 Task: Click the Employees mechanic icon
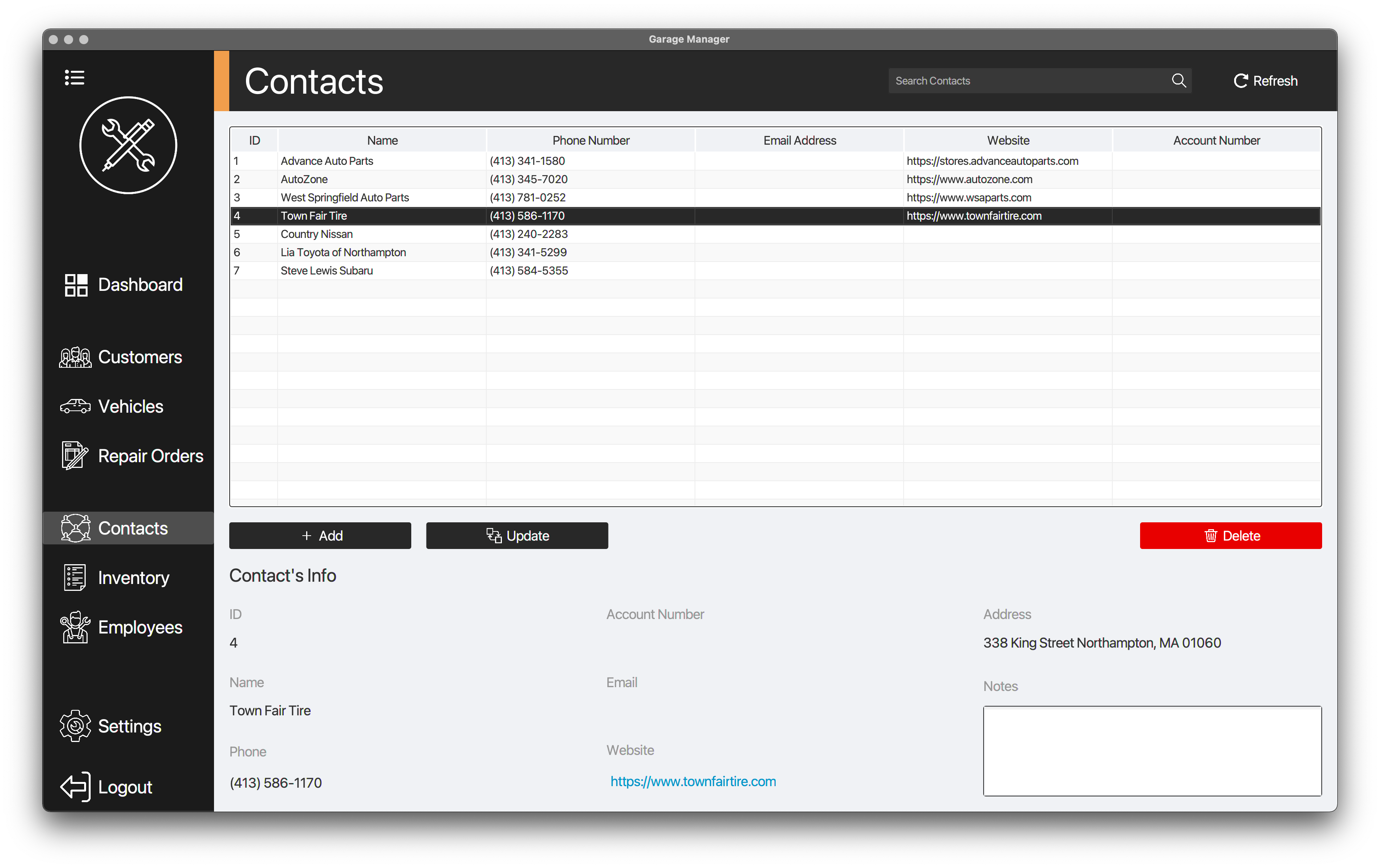pyautogui.click(x=75, y=627)
